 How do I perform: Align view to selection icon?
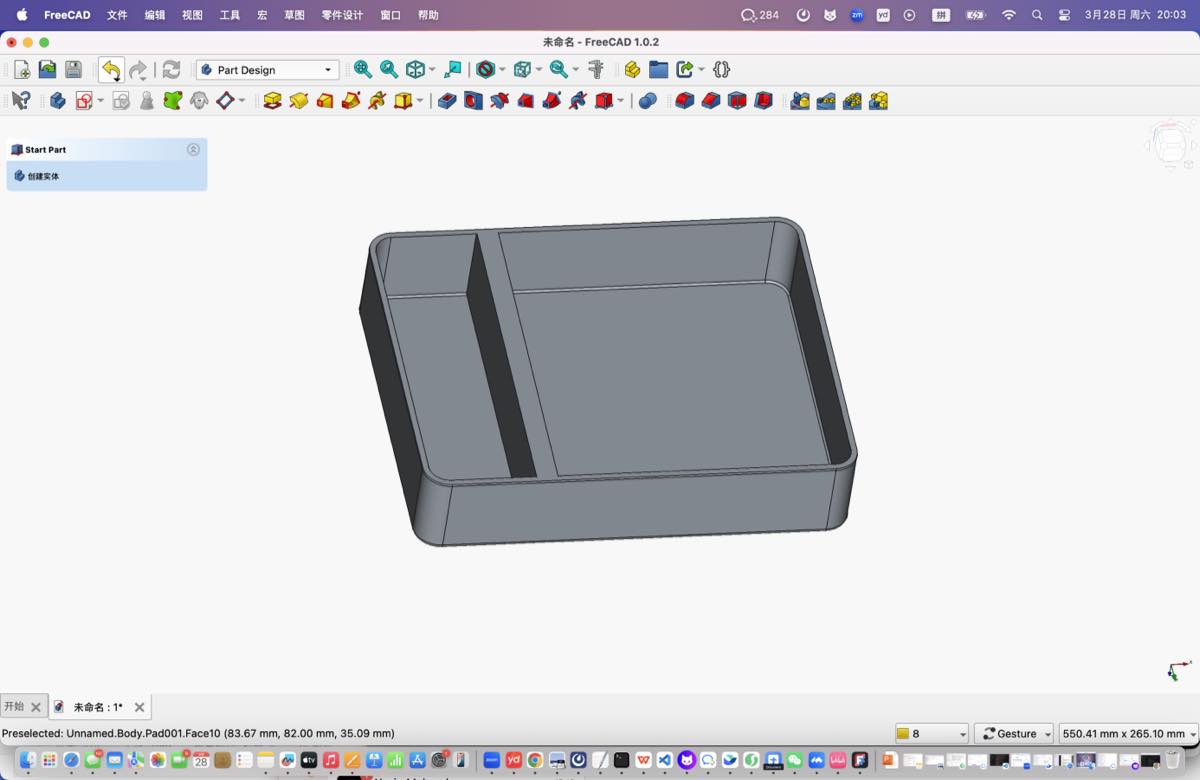pos(454,70)
